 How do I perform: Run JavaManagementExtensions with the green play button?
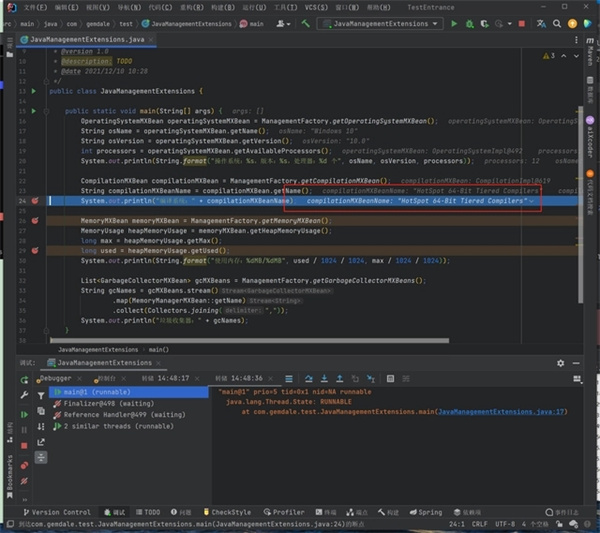[454, 24]
